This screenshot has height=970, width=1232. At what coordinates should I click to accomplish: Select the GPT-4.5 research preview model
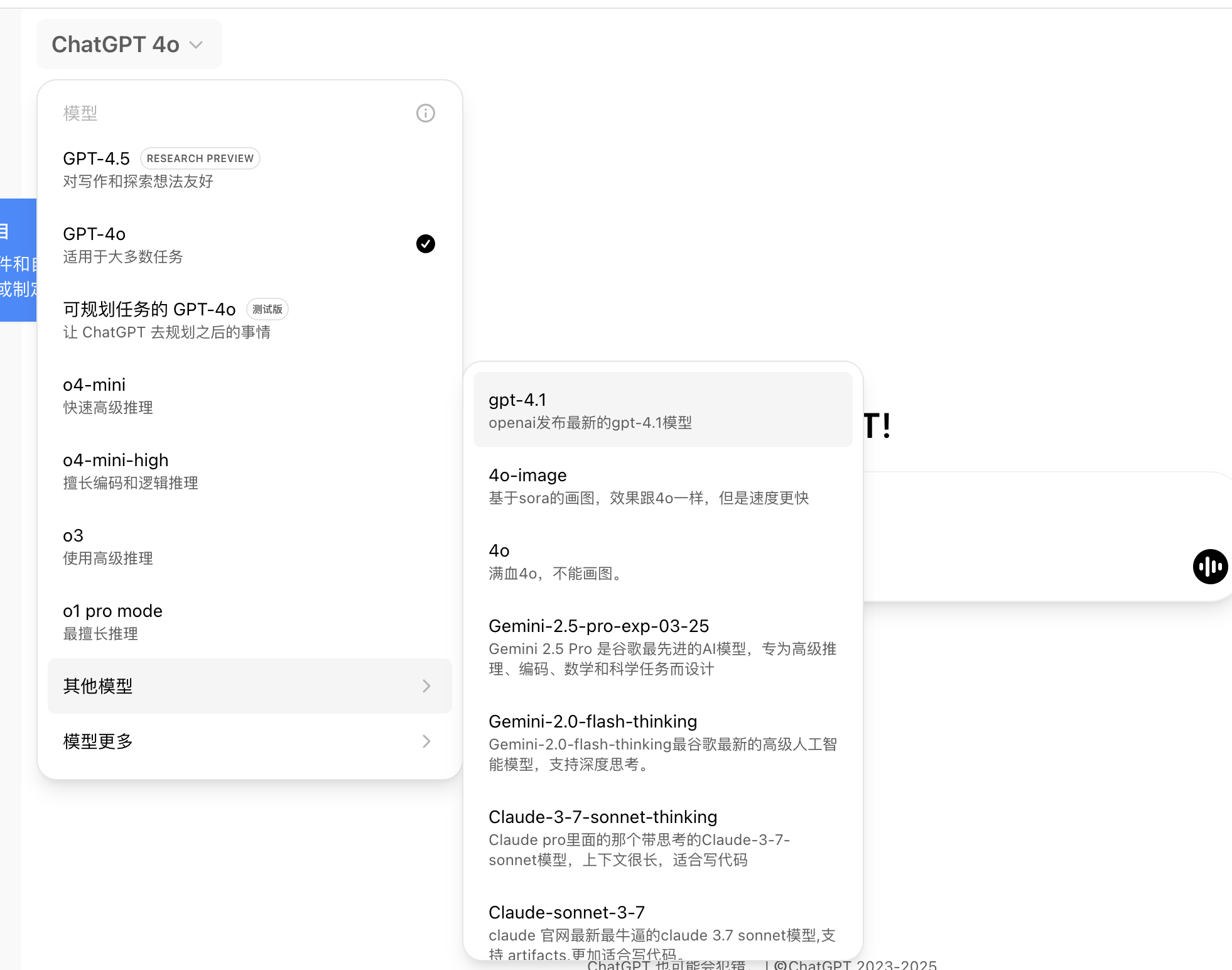(250, 170)
